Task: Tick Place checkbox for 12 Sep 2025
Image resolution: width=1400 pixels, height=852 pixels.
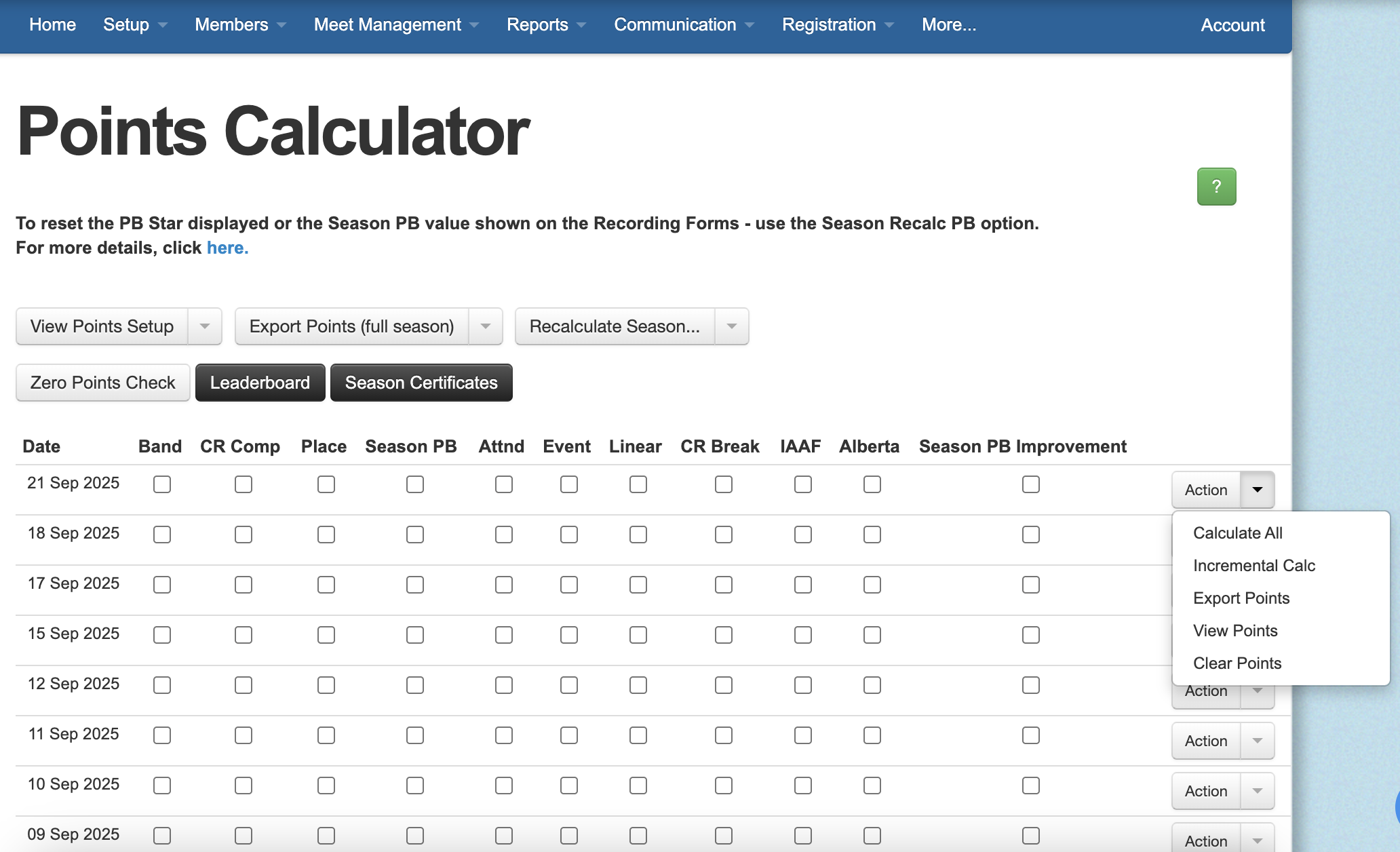Action: [x=326, y=685]
